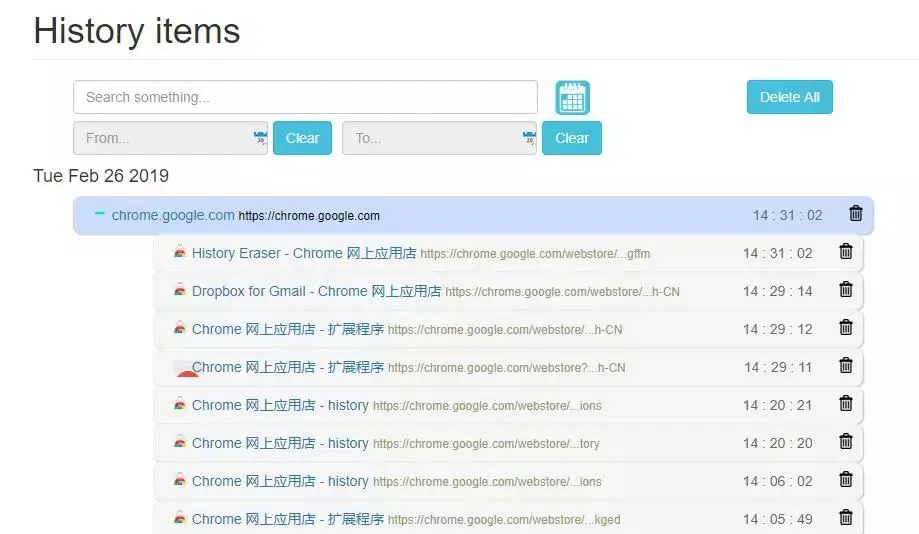Open the 扩展程序 link at 14:05:49
Viewport: 919px width, 534px height.
point(288,520)
